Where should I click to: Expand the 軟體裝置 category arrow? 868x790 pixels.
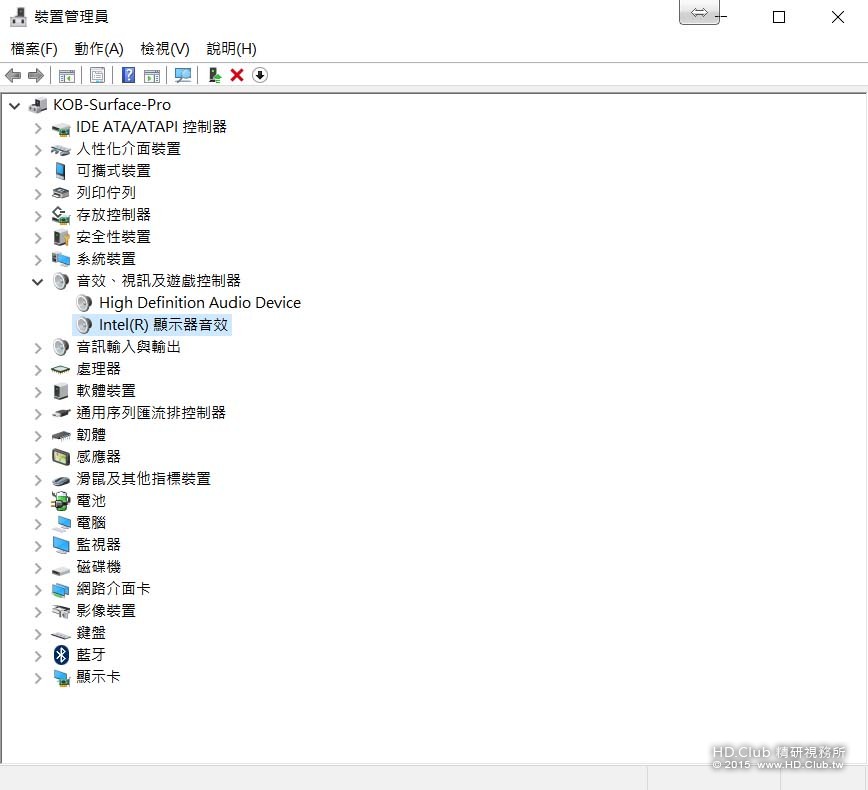click(x=38, y=393)
